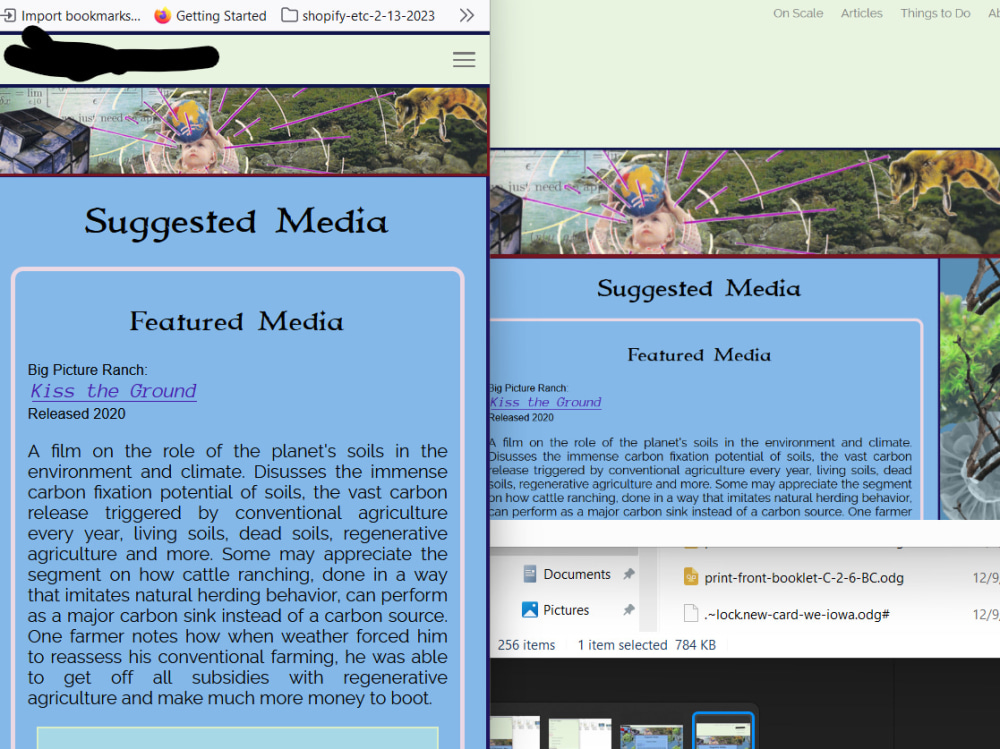Viewport: 1000px width, 749px height.
Task: Click the banner image in right window
Action: coord(745,202)
